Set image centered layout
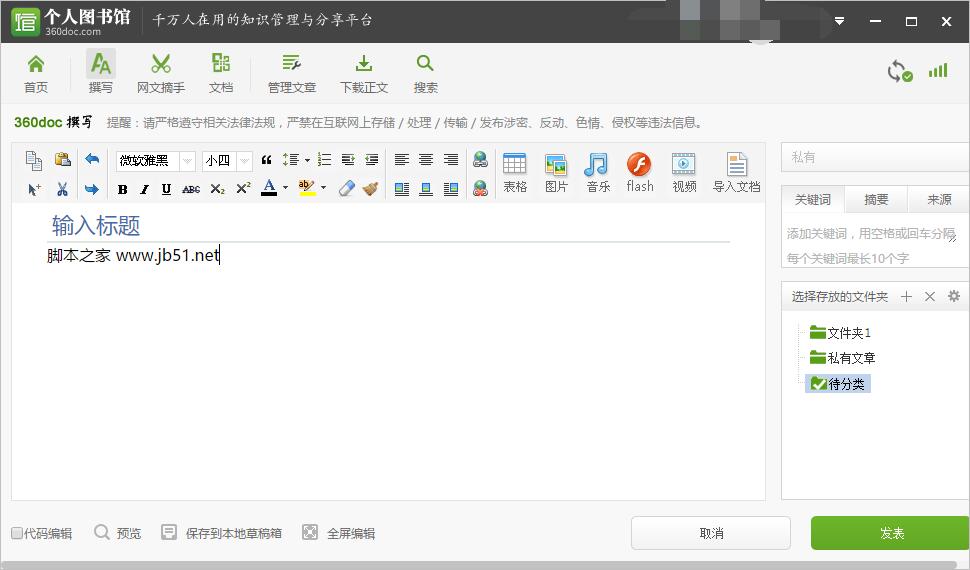This screenshot has height=570, width=970. [x=426, y=189]
